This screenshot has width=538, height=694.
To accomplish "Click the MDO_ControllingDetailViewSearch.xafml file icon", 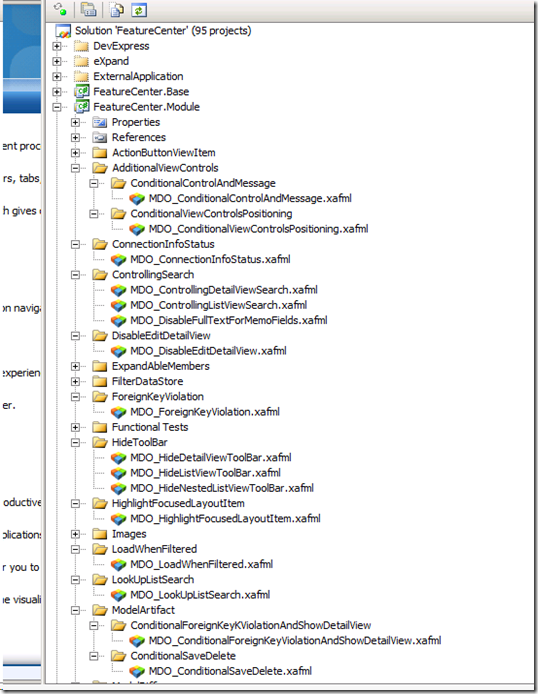I will 118,290.
